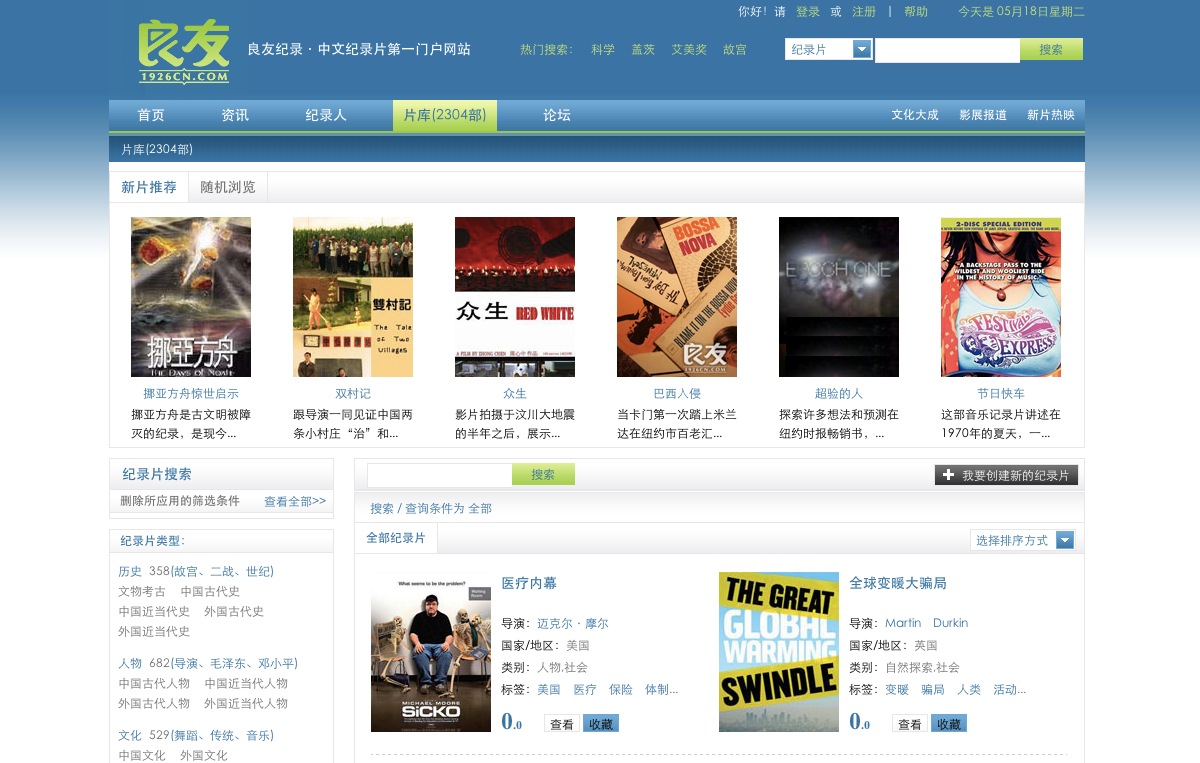This screenshot has height=763, width=1200.
Task: Select the 历史 documentary category link
Action: point(130,571)
